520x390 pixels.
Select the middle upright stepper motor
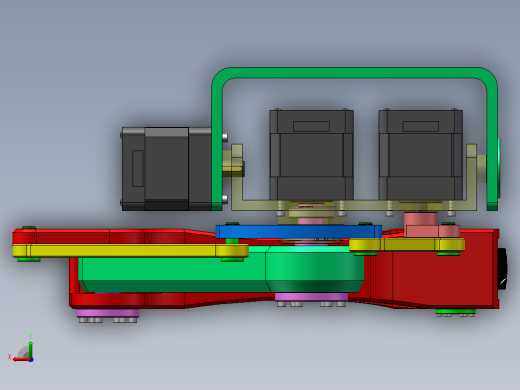tap(311, 155)
